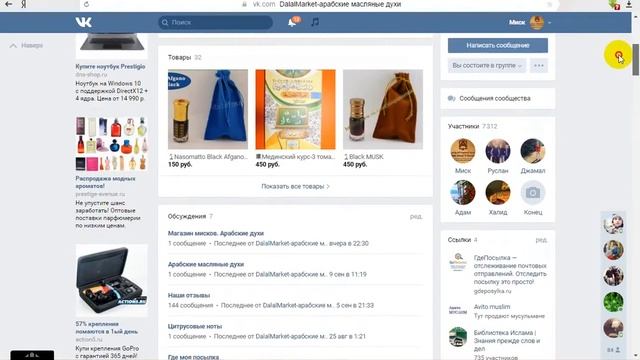Open Nasomatto Black Afgano product thumbnail

tap(208, 109)
